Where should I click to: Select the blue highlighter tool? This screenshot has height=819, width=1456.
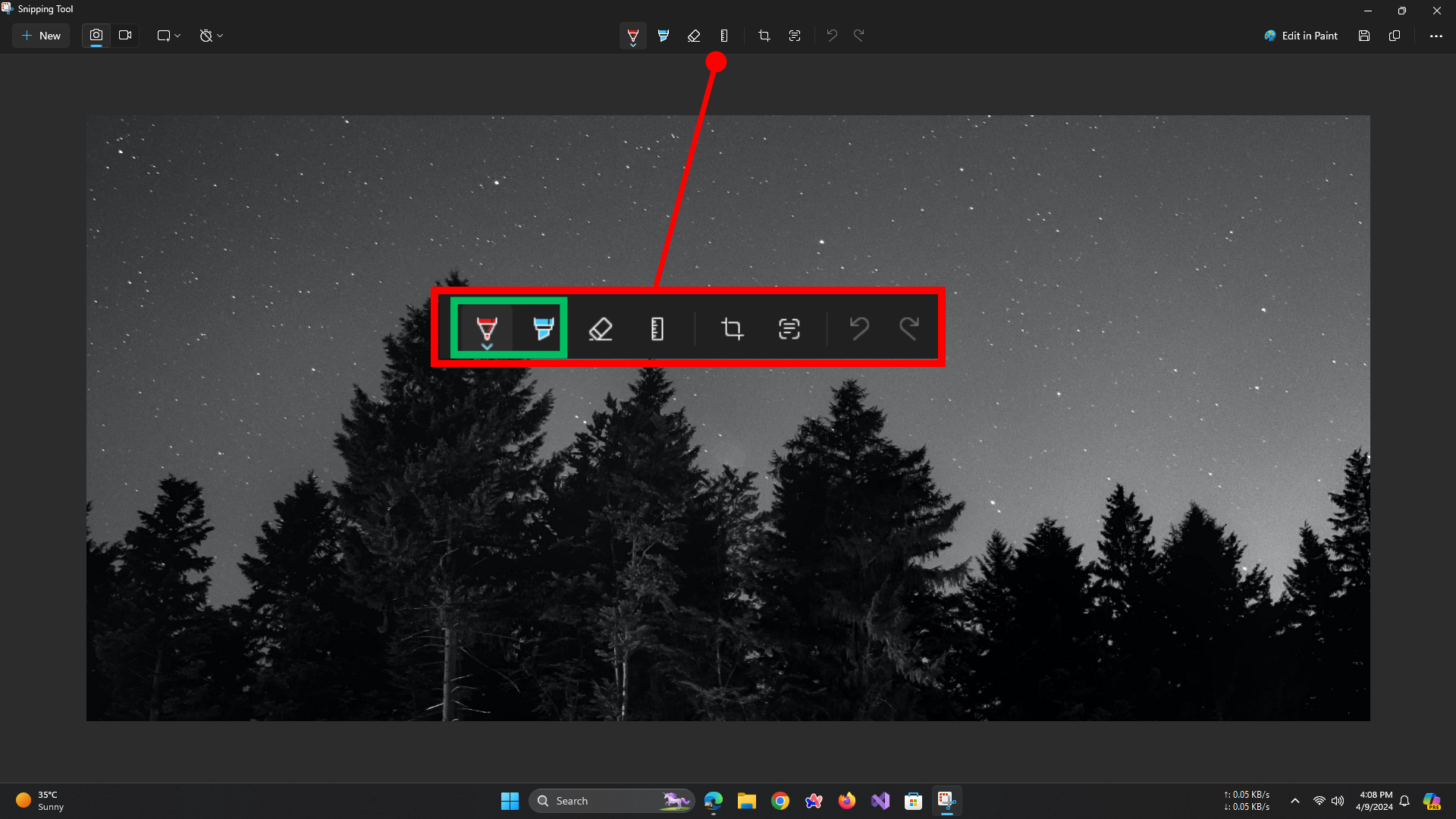(664, 36)
